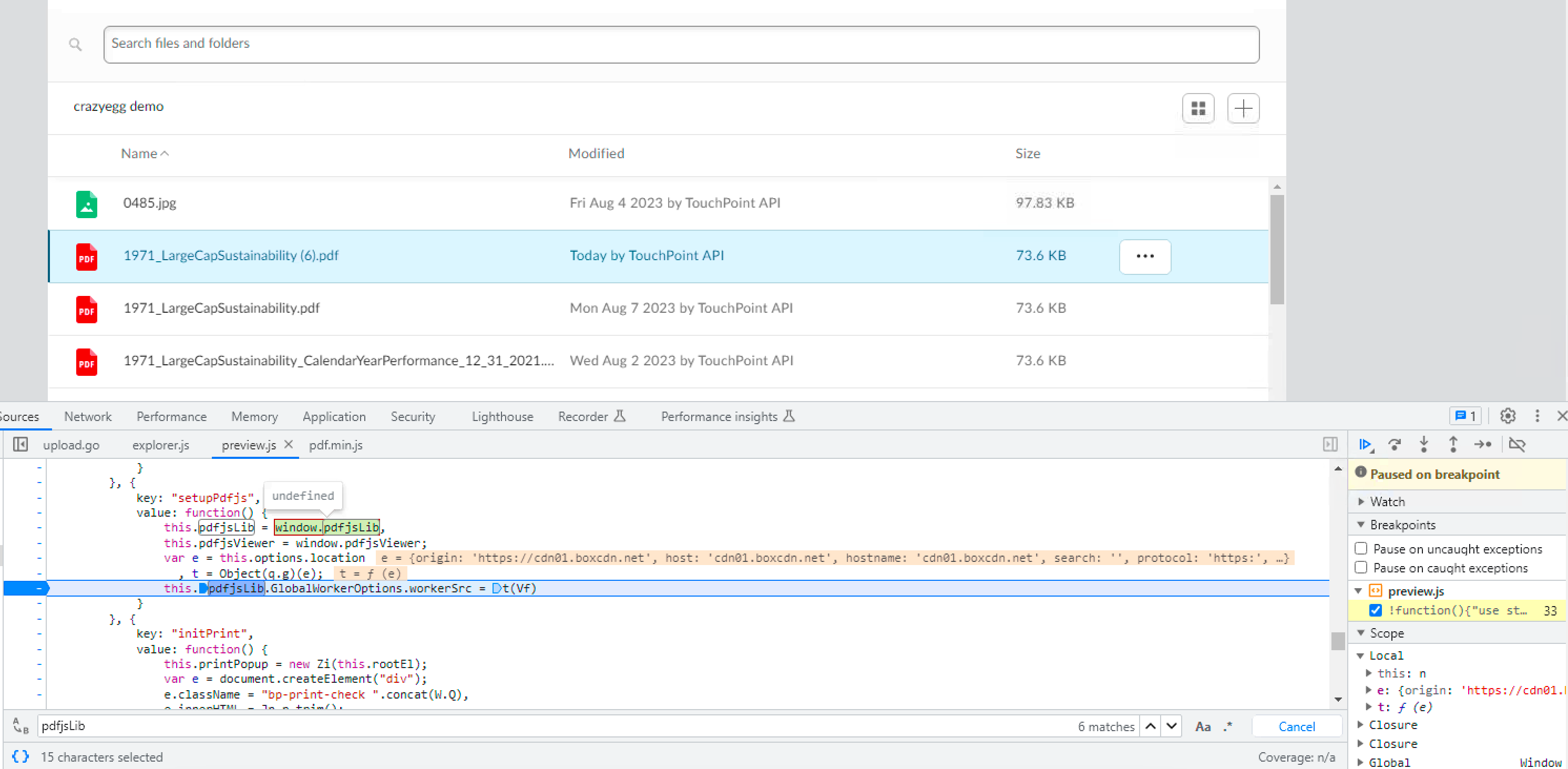Open the Network panel tab
Viewport: 1568px width, 769px height.
click(x=88, y=416)
